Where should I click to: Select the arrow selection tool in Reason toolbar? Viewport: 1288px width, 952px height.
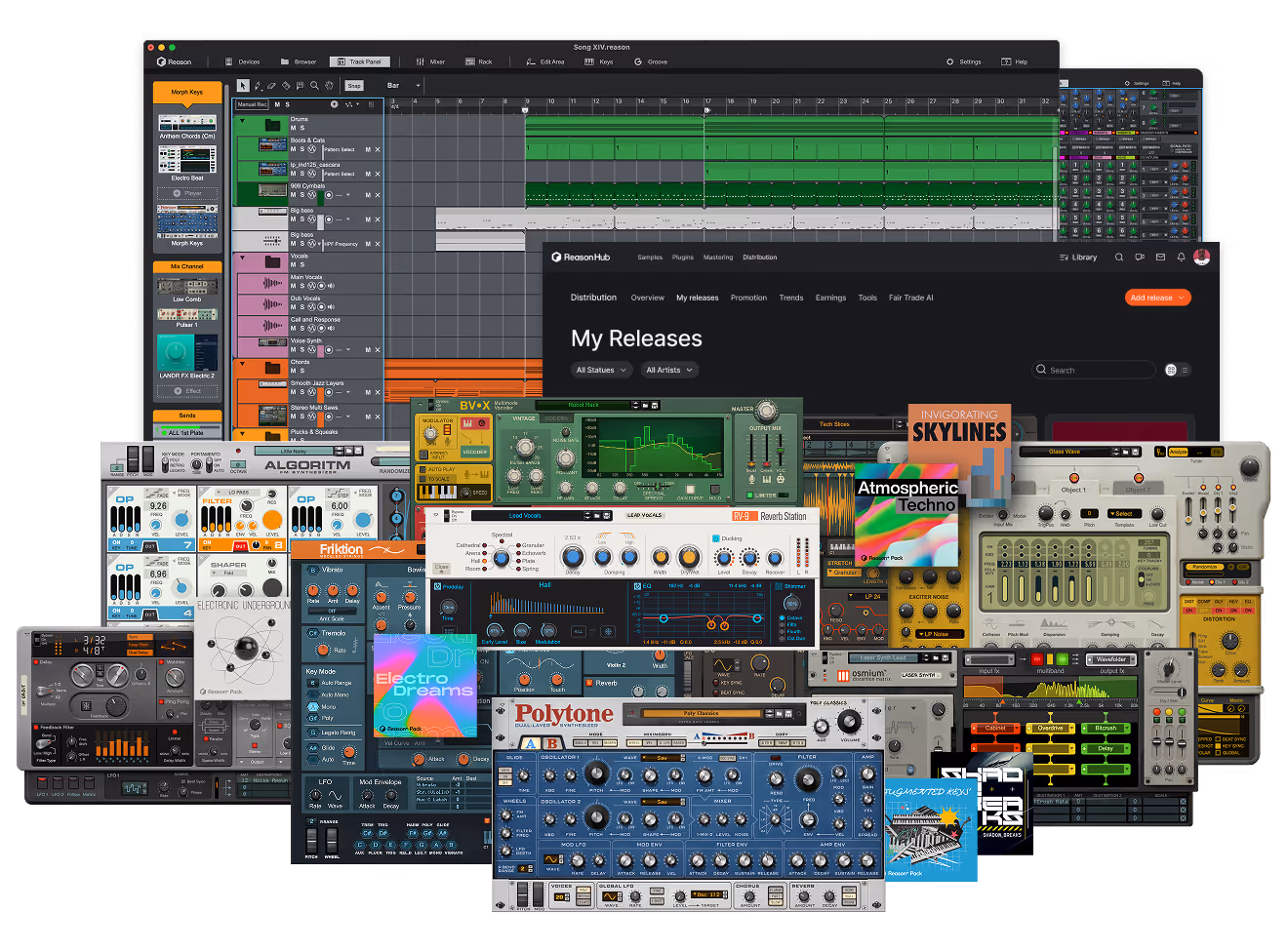243,86
